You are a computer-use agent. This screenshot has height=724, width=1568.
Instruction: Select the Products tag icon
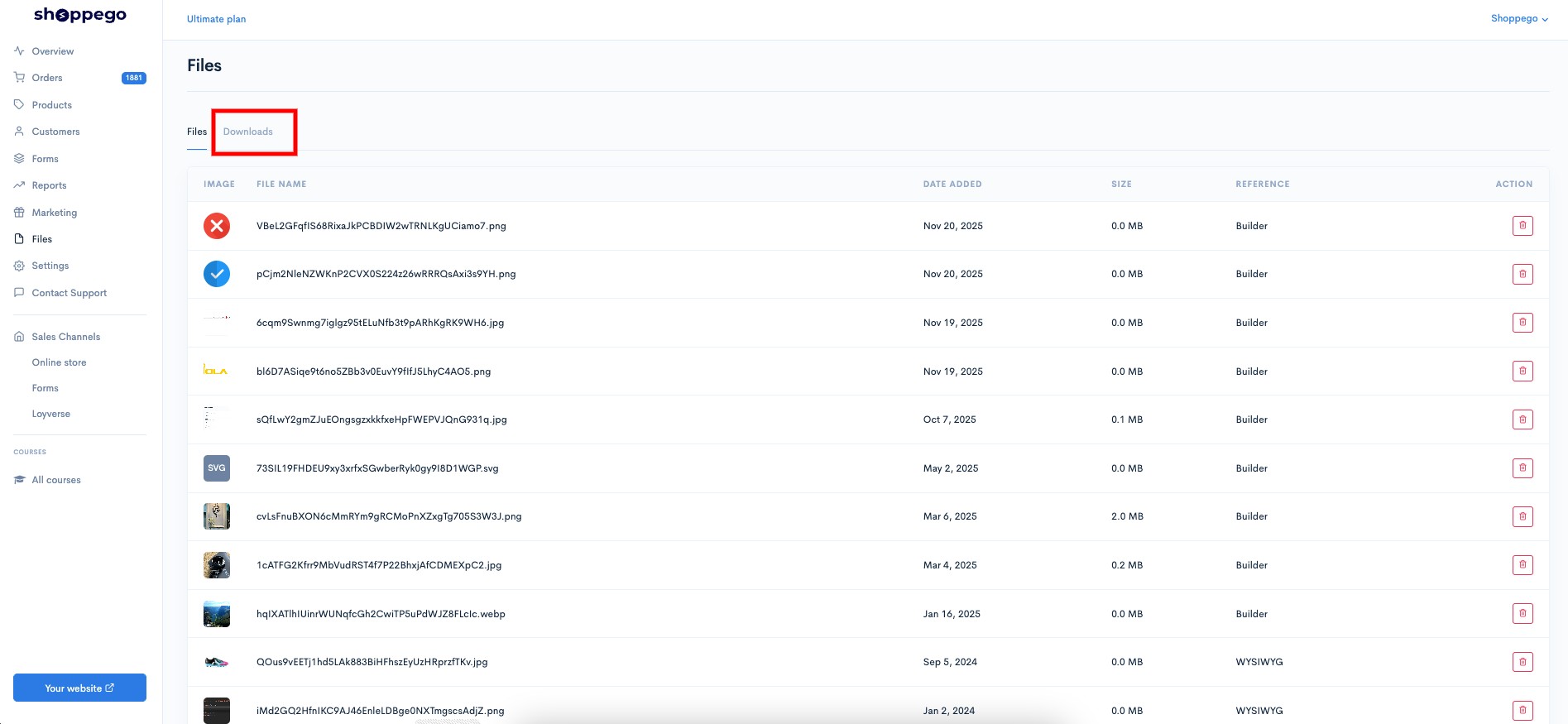pos(19,105)
